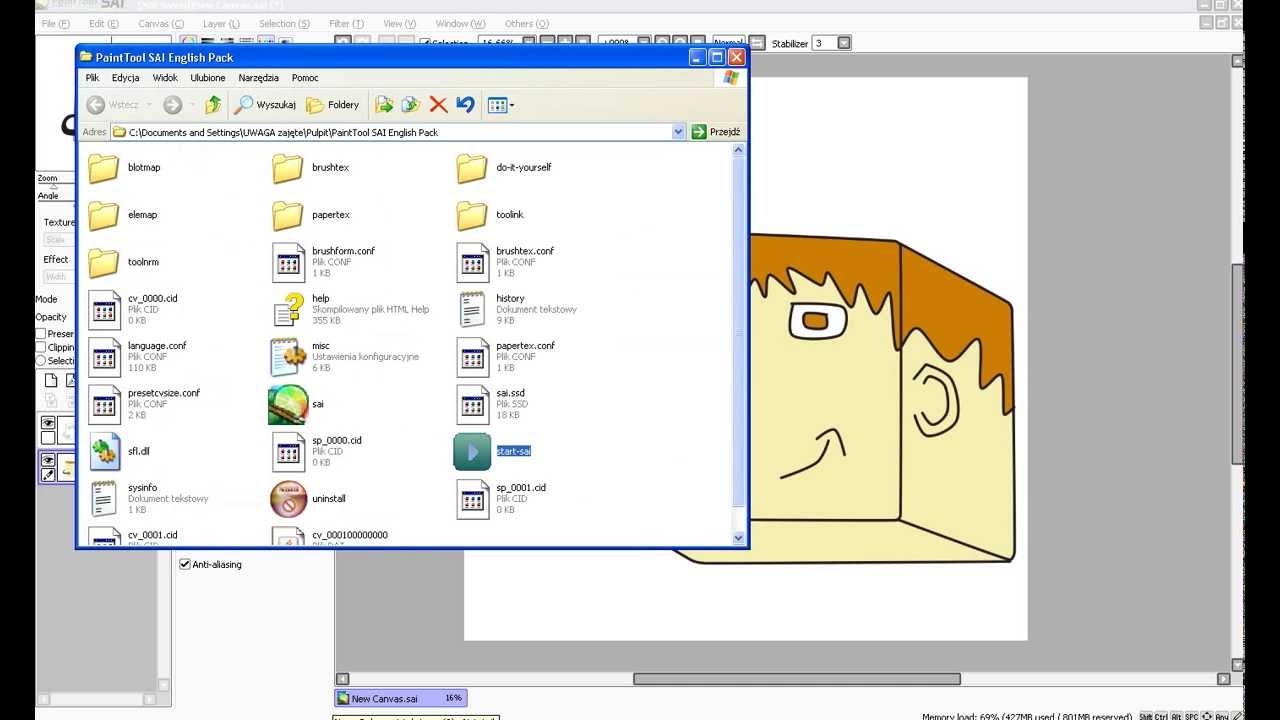Open the Widok menu
This screenshot has width=1280, height=720.
[165, 77]
